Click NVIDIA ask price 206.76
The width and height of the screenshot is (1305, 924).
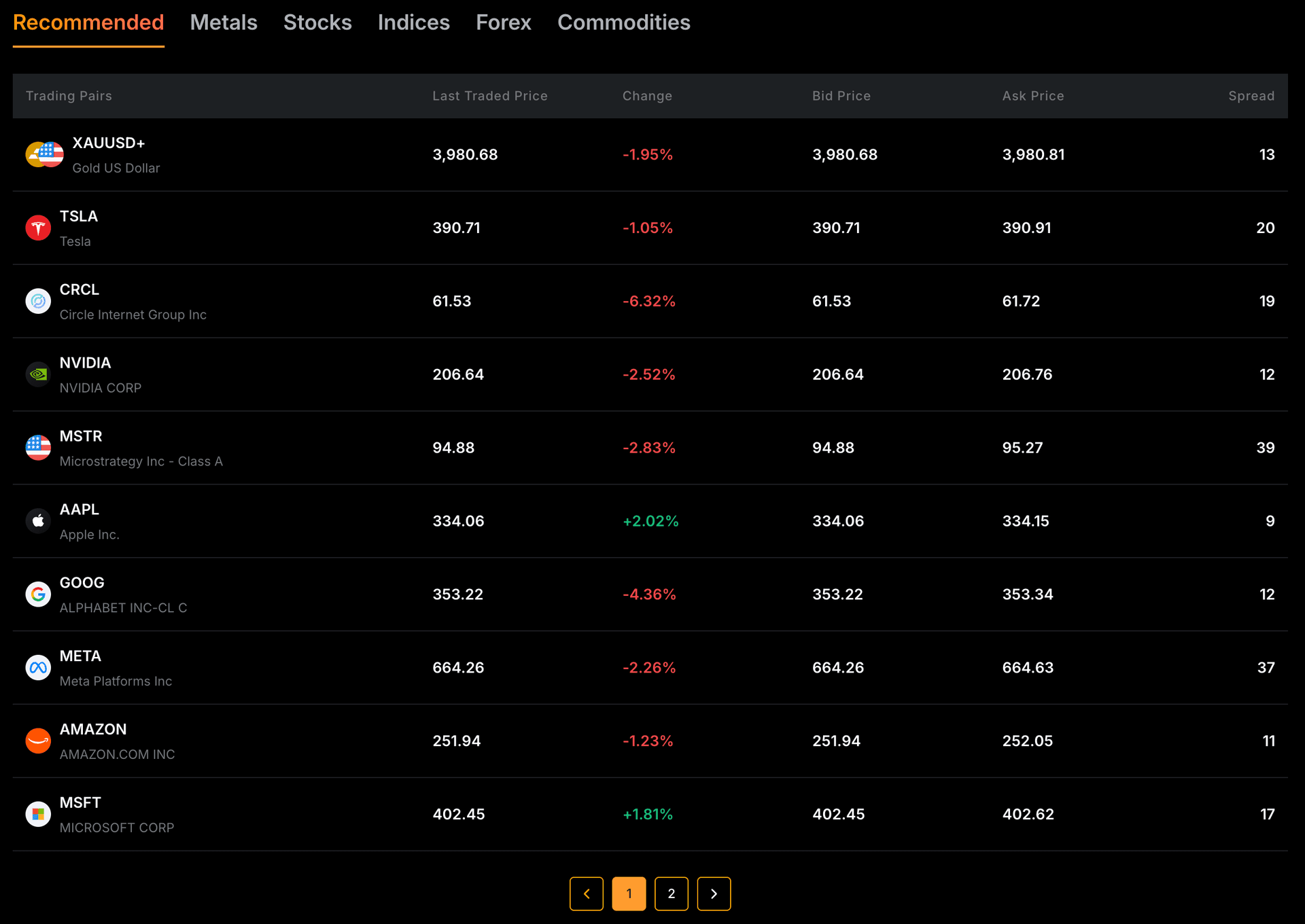(1027, 374)
